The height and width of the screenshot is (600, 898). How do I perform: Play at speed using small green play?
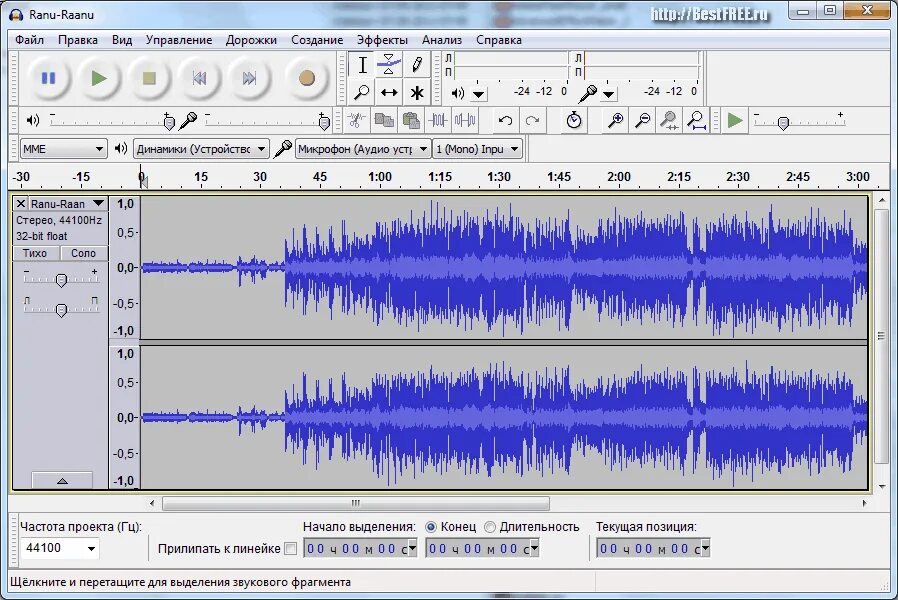click(x=735, y=120)
